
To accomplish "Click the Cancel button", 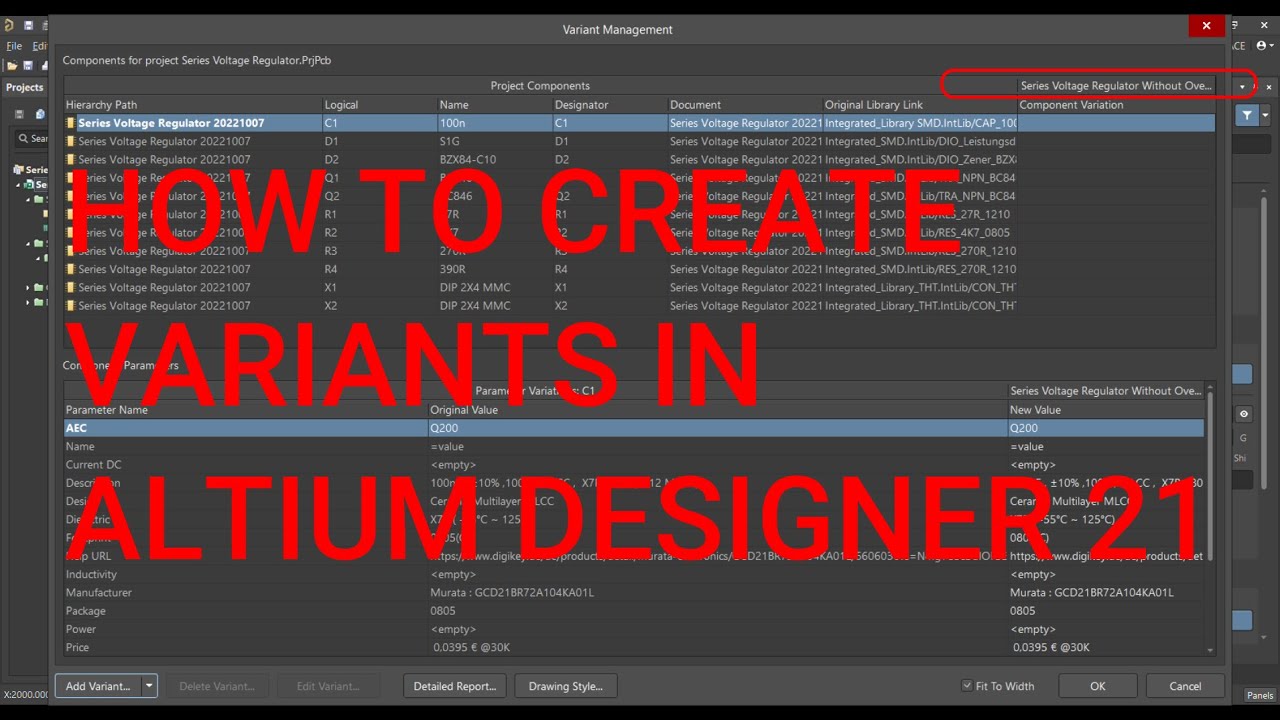I will pos(1185,686).
